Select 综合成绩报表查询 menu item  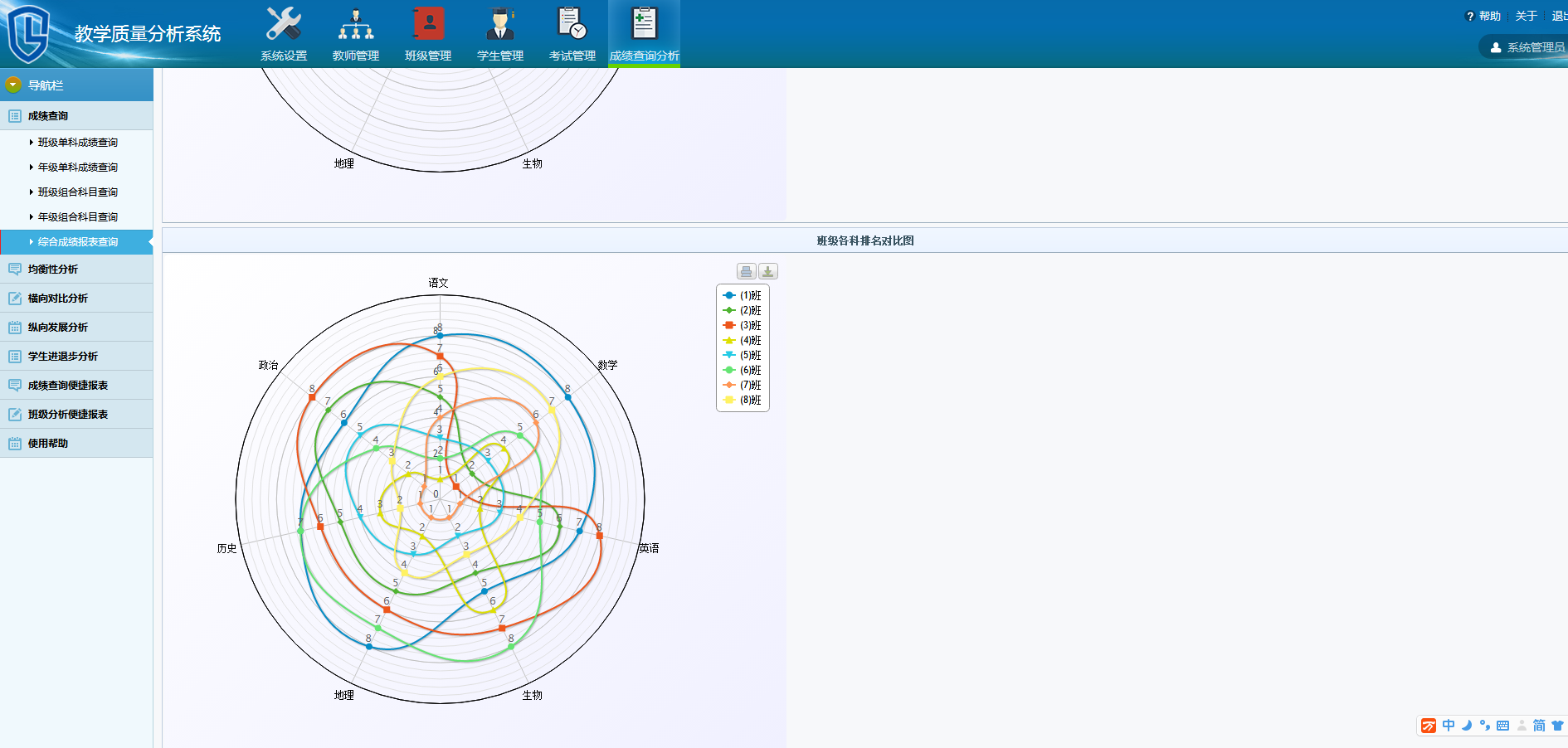click(76, 242)
